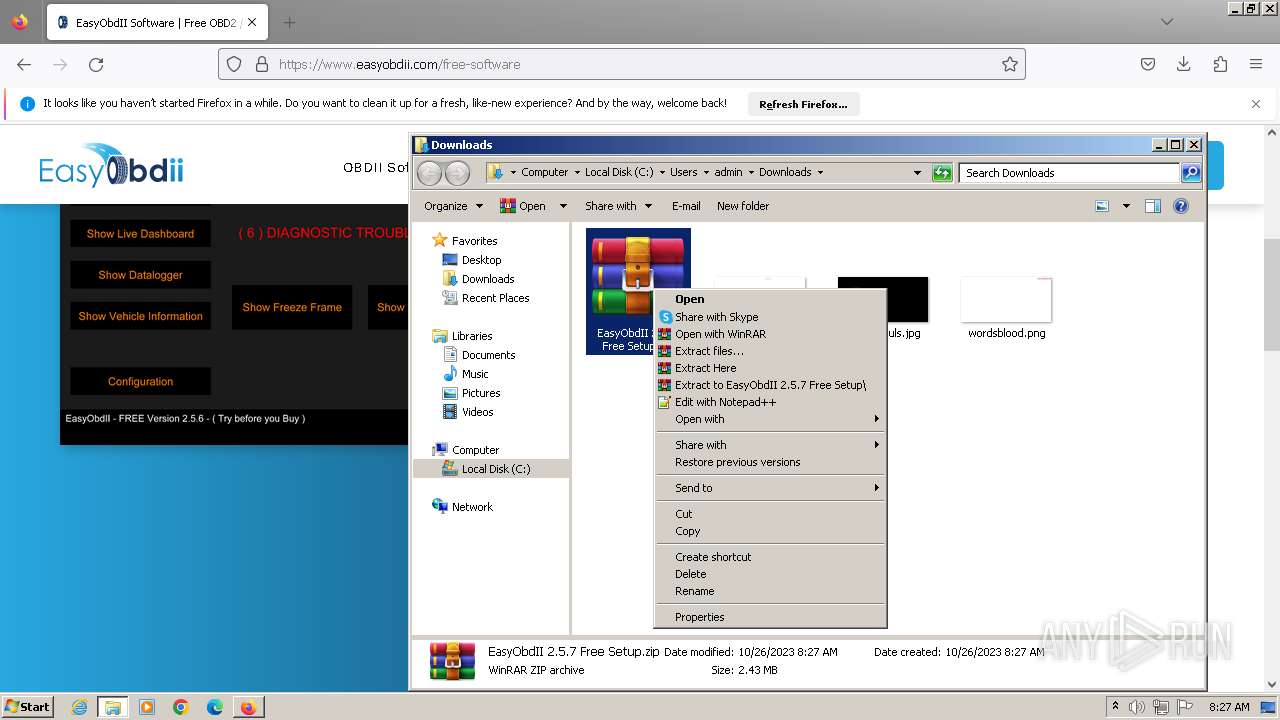Click Firefox icon on taskbar
Screen dimensions: 1280x720
pyautogui.click(x=248, y=707)
